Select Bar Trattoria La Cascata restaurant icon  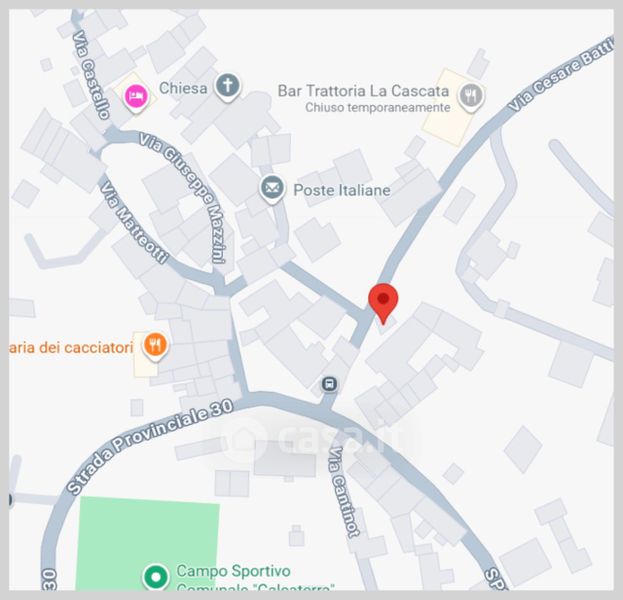(471, 97)
